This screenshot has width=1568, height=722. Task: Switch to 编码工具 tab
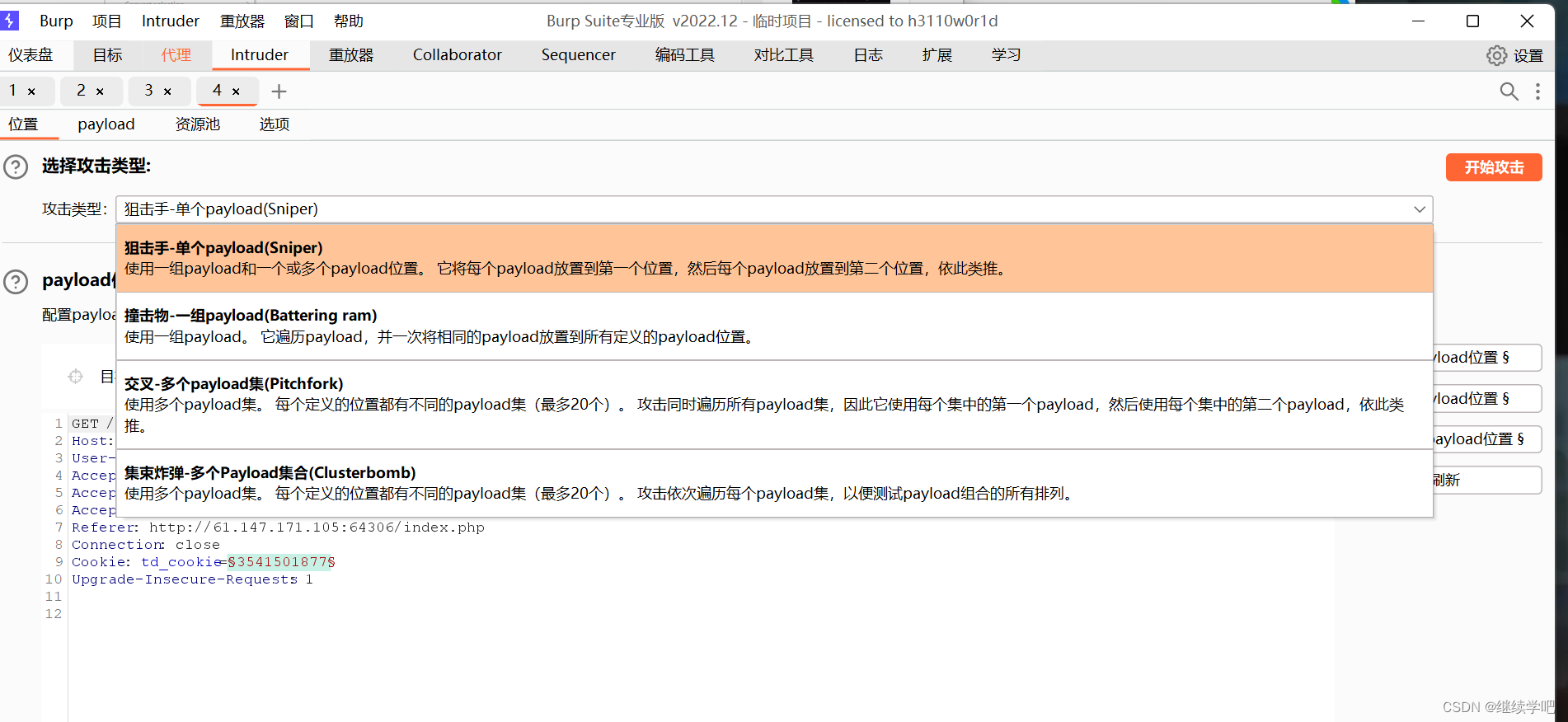coord(685,55)
